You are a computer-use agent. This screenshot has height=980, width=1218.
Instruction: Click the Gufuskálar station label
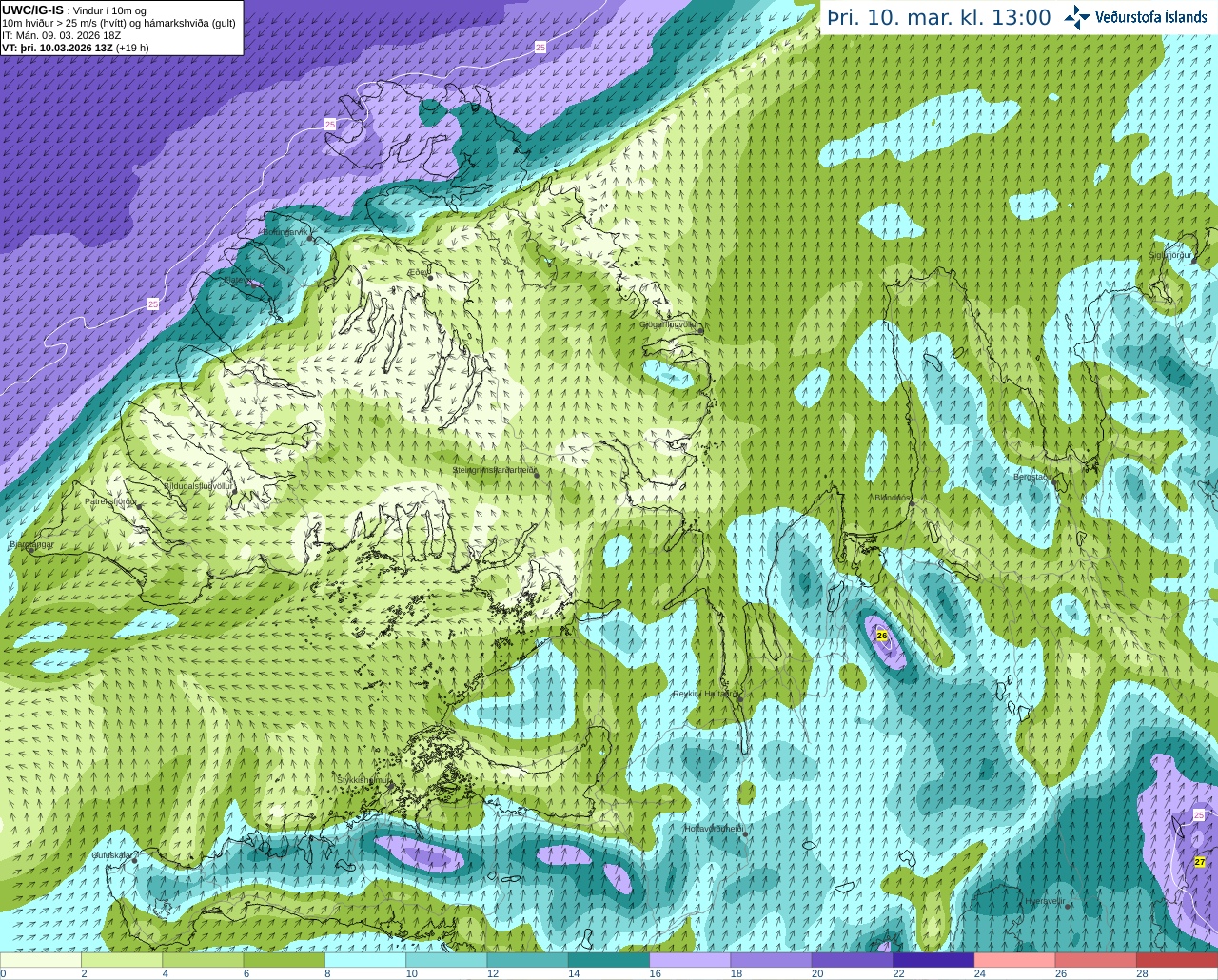[111, 855]
